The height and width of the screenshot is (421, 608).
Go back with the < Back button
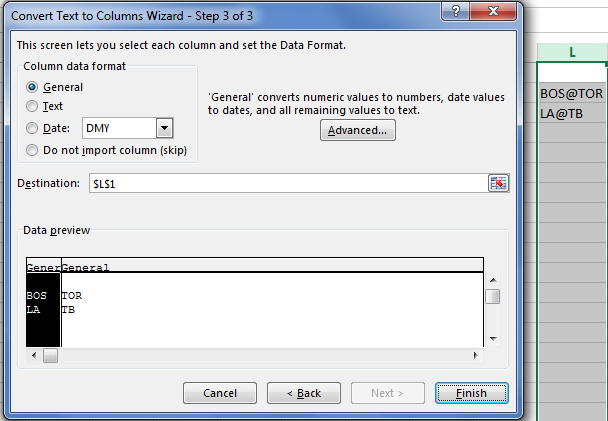[x=304, y=393]
